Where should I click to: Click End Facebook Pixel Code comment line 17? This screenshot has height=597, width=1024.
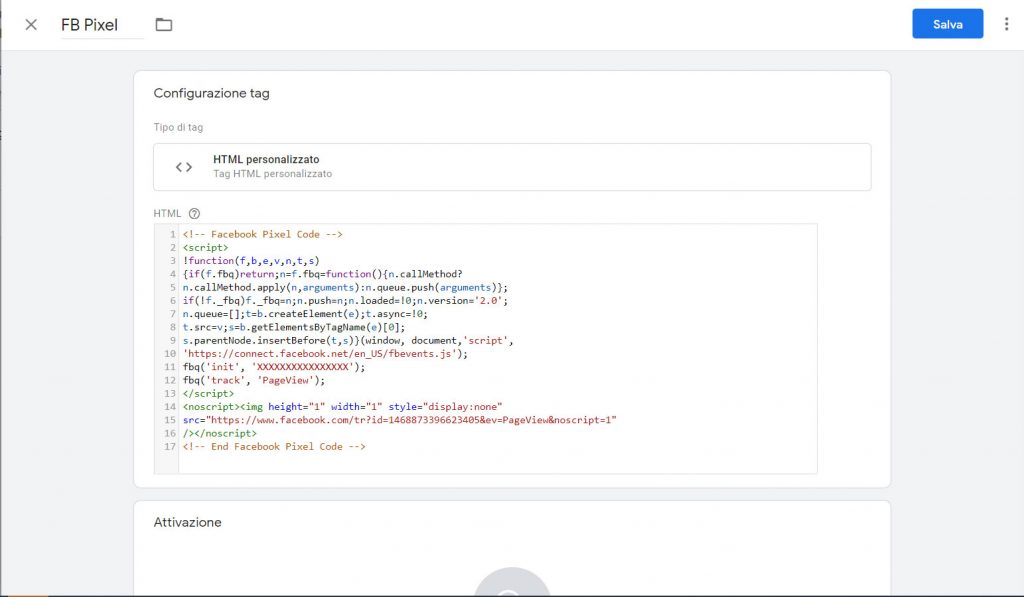pos(274,447)
